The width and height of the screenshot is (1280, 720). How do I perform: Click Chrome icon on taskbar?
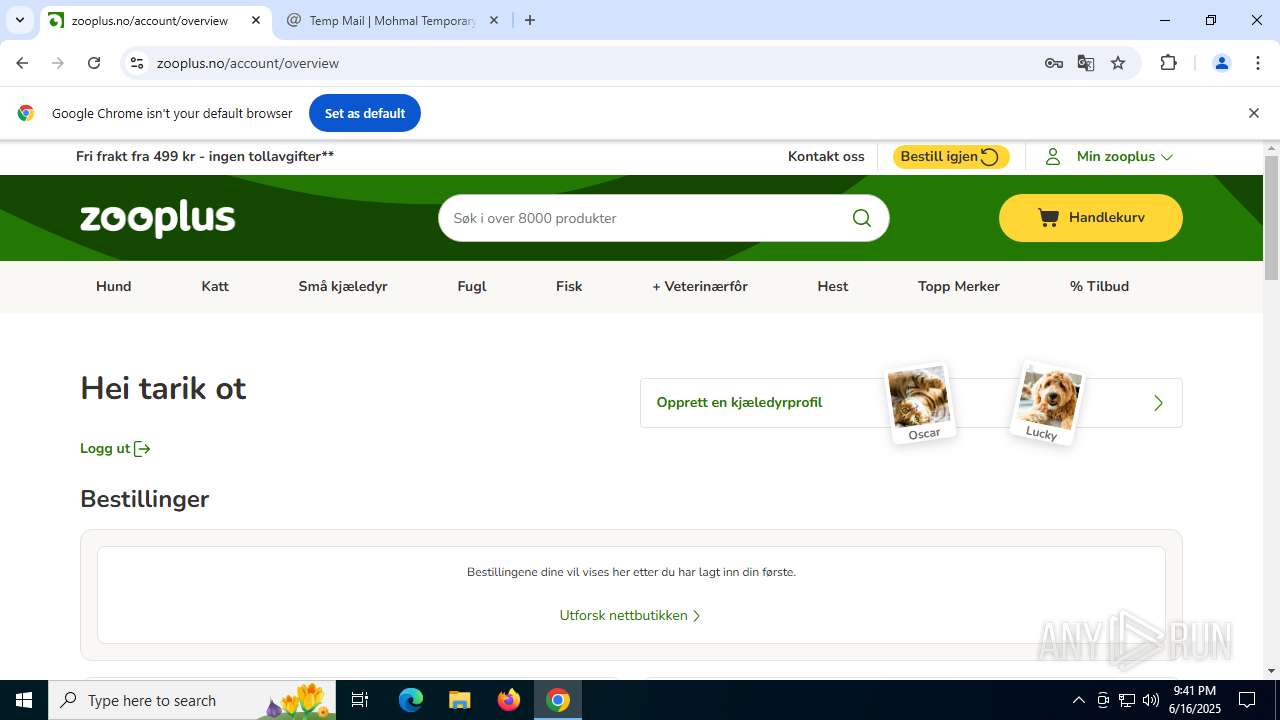(x=558, y=700)
